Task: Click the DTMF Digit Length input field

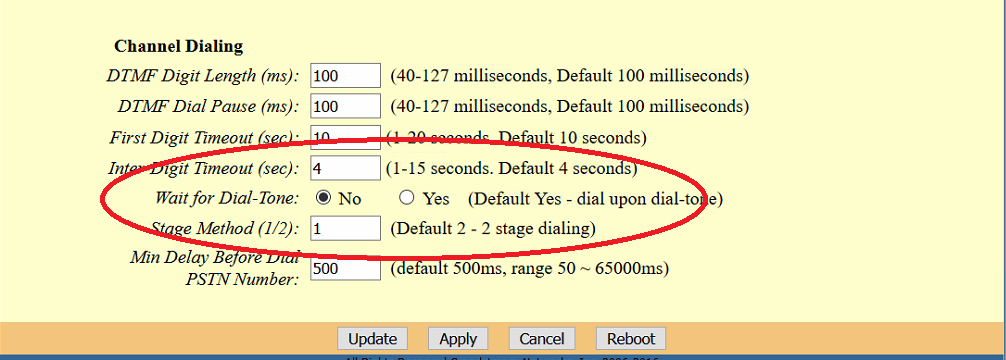Action: pos(346,76)
